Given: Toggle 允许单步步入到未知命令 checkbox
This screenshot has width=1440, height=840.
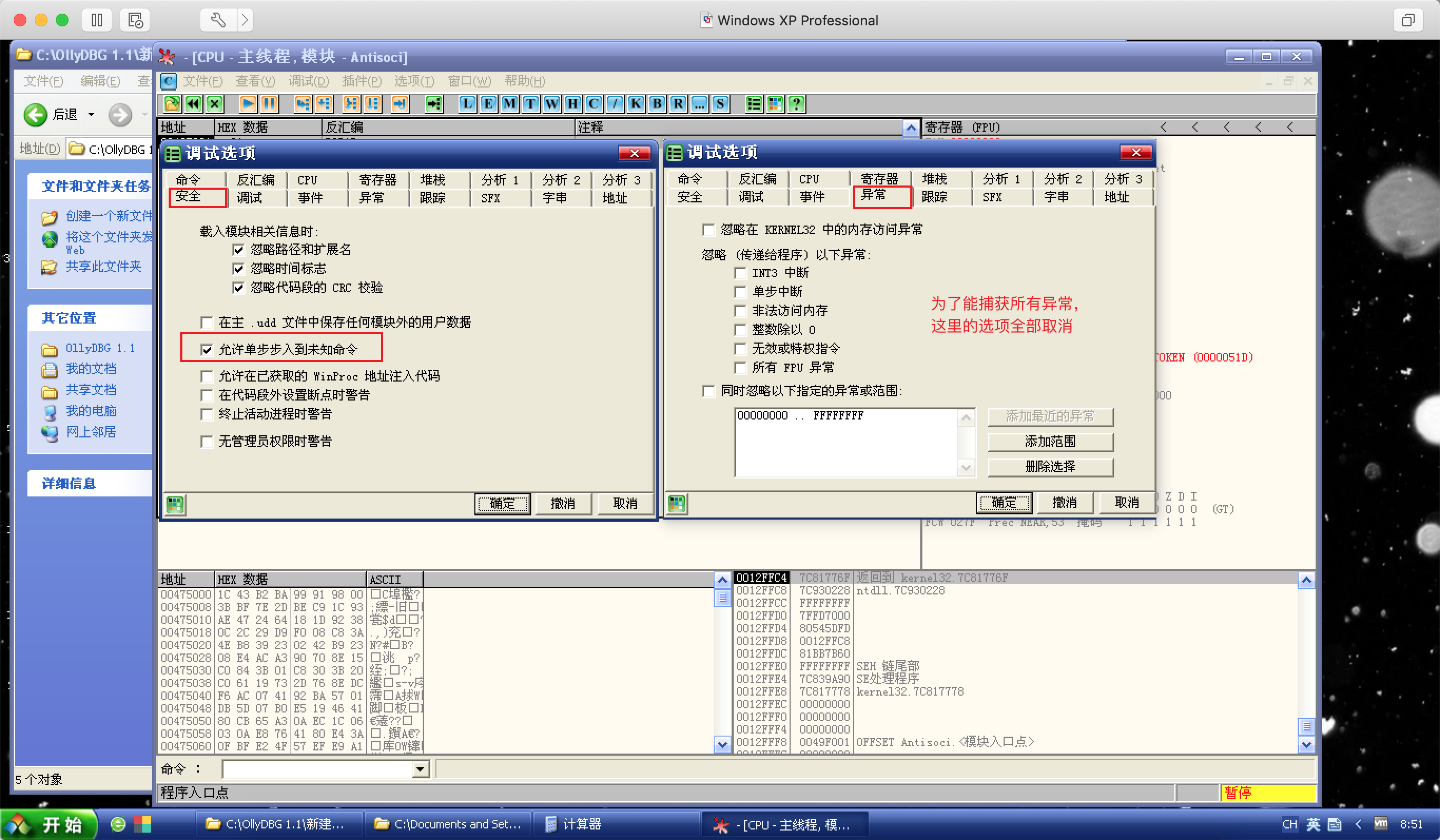Looking at the screenshot, I should tap(207, 349).
